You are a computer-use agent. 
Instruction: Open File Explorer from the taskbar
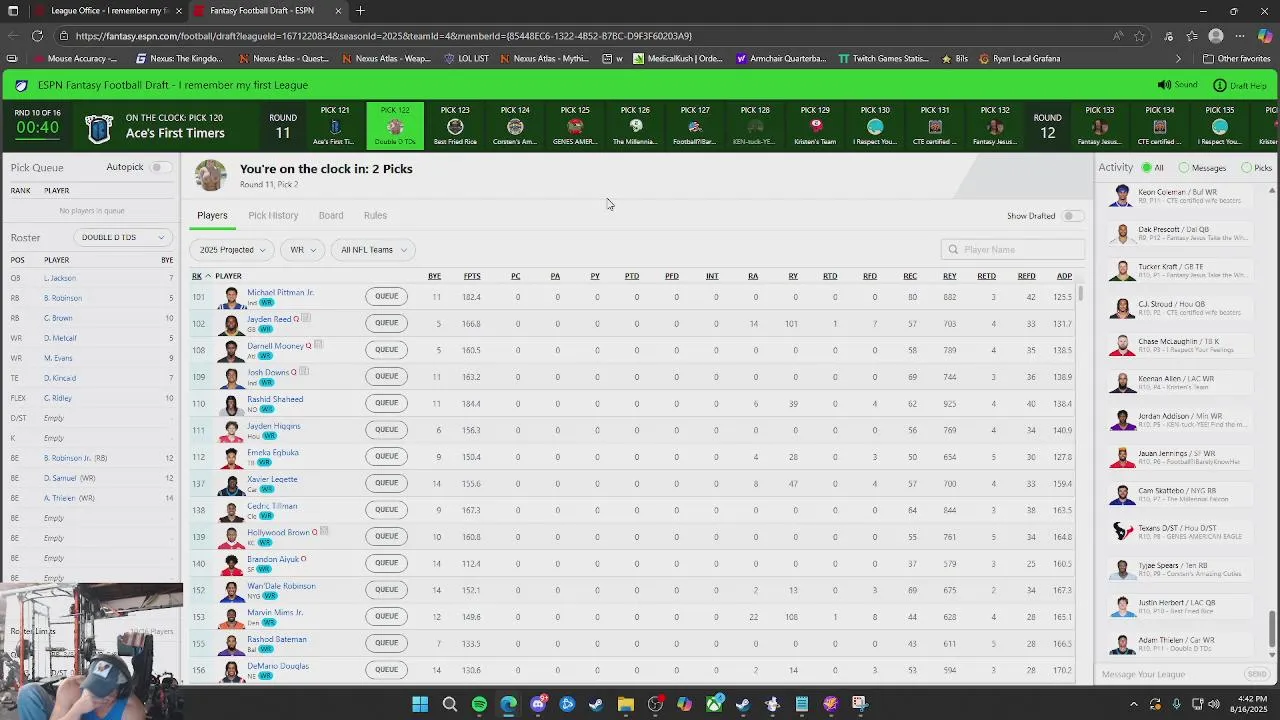point(626,704)
